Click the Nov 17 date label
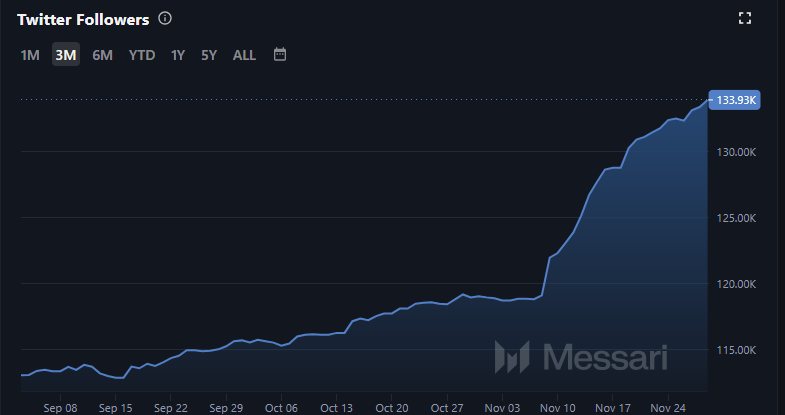Screen dimensions: 785x415 tap(613, 408)
